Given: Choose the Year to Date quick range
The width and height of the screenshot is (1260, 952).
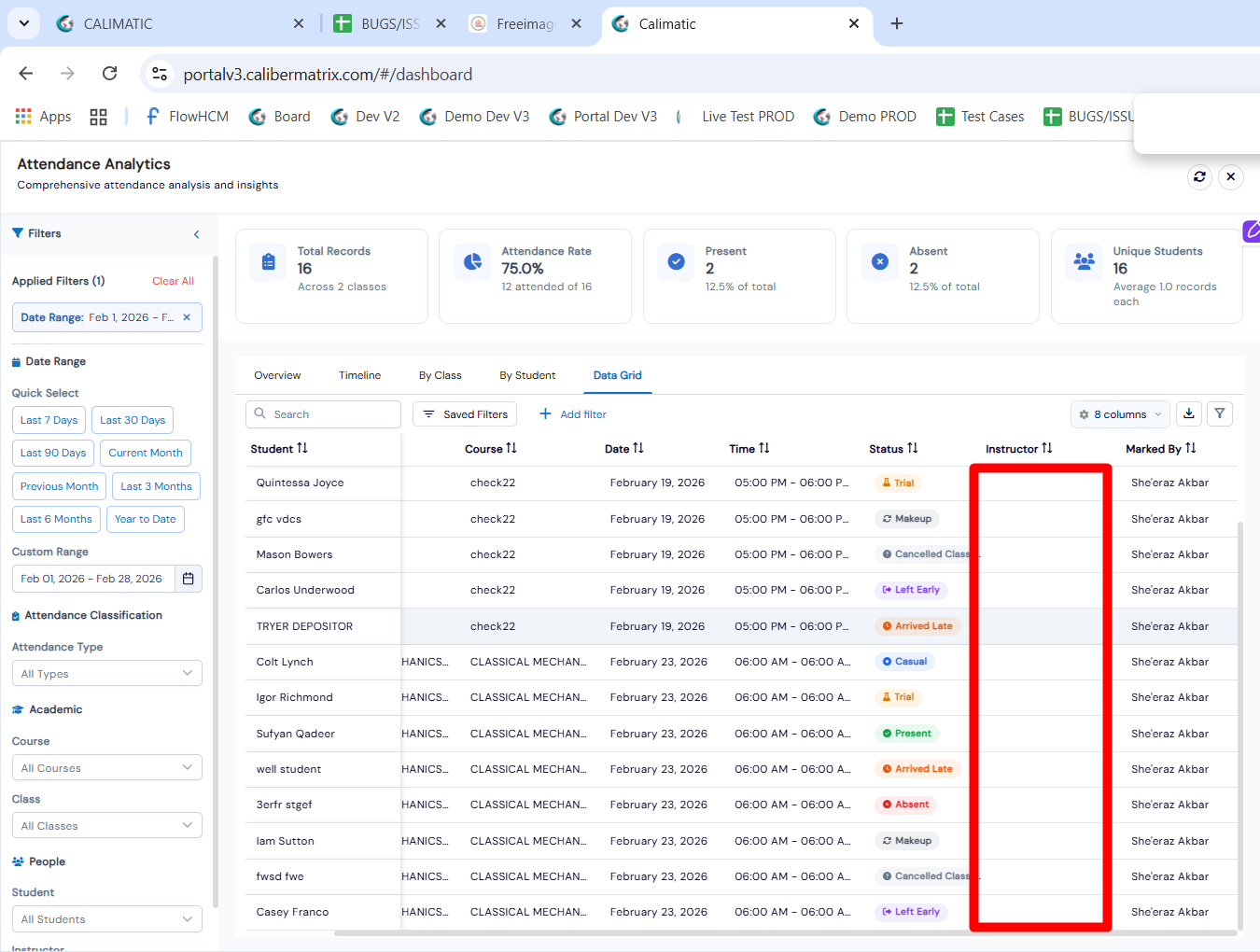Looking at the screenshot, I should pyautogui.click(x=145, y=519).
